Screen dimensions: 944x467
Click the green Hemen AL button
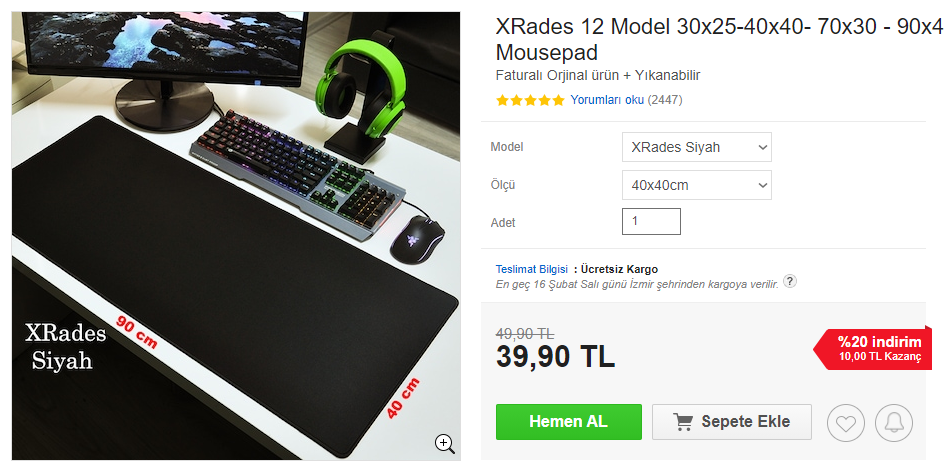pyautogui.click(x=568, y=422)
